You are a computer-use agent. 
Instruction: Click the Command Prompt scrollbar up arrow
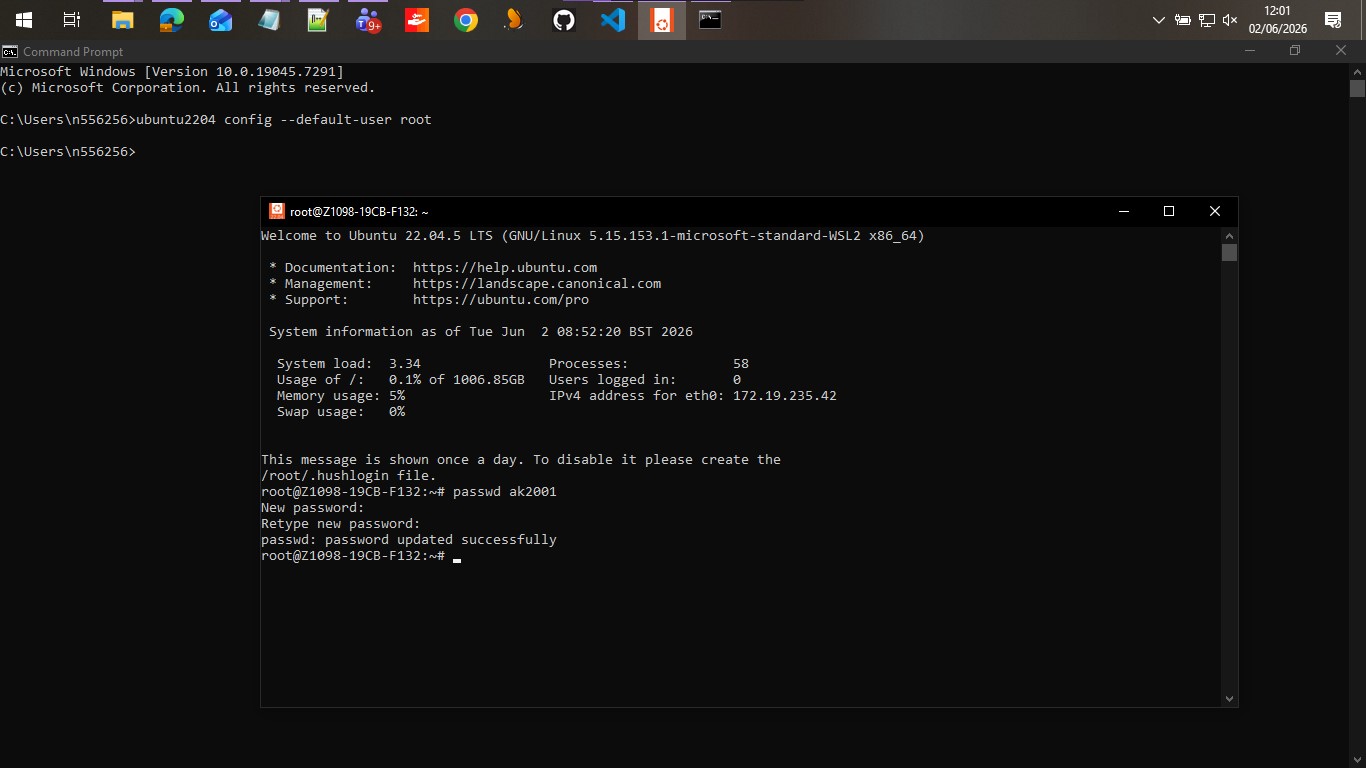(x=1357, y=71)
